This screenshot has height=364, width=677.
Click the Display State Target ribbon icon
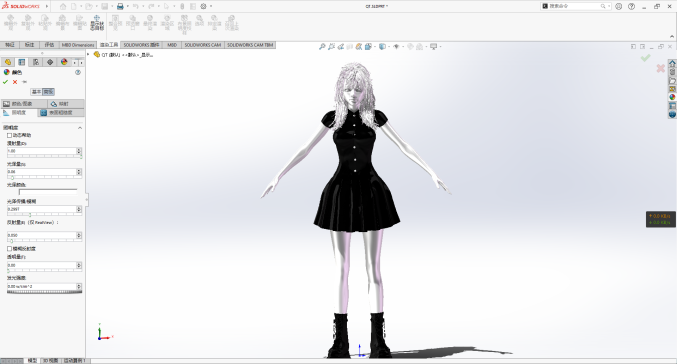(97, 23)
